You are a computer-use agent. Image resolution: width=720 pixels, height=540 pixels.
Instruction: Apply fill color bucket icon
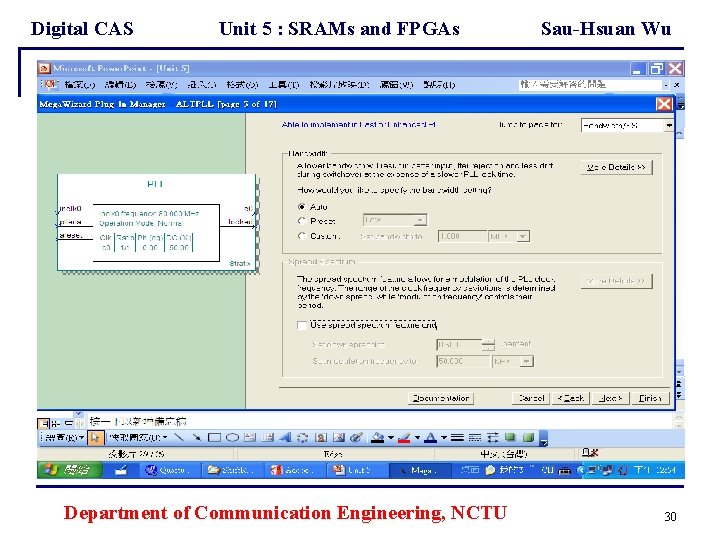pyautogui.click(x=377, y=438)
